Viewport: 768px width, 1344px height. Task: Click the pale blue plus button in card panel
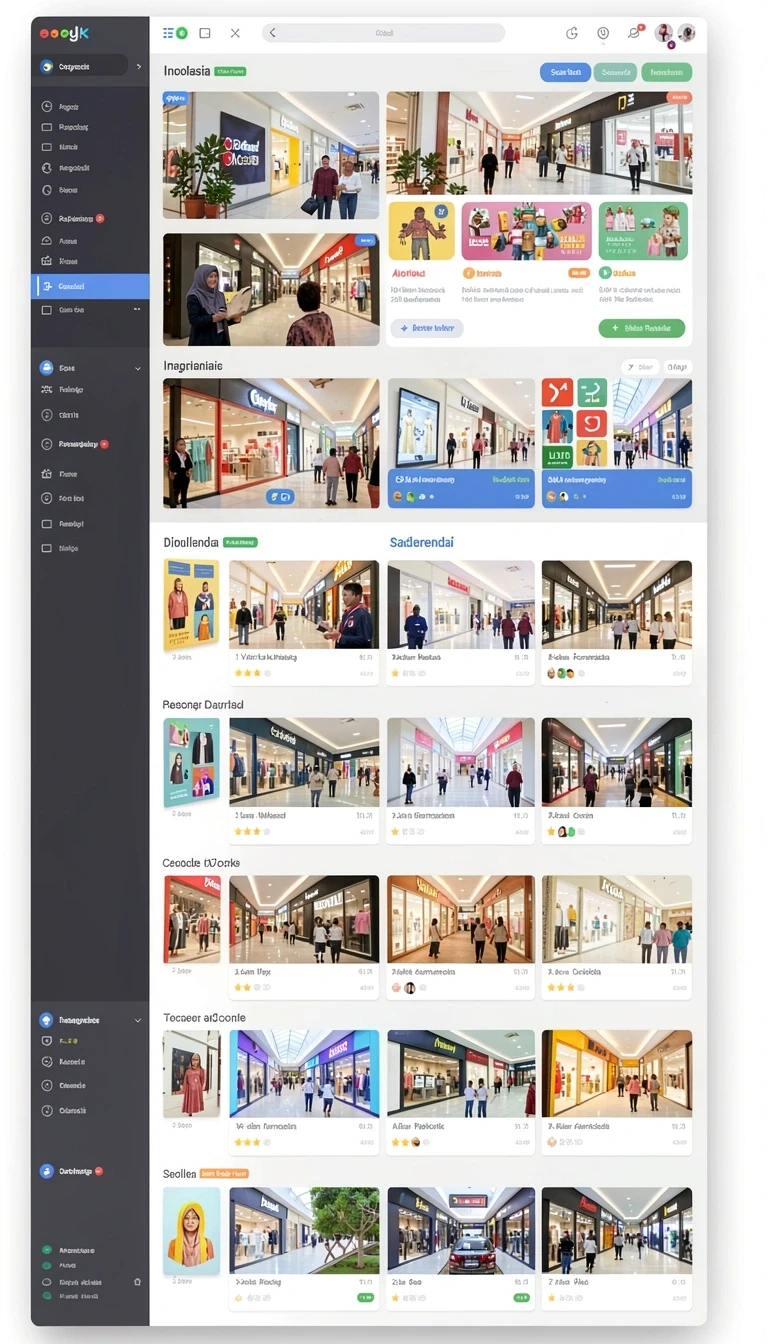[427, 328]
